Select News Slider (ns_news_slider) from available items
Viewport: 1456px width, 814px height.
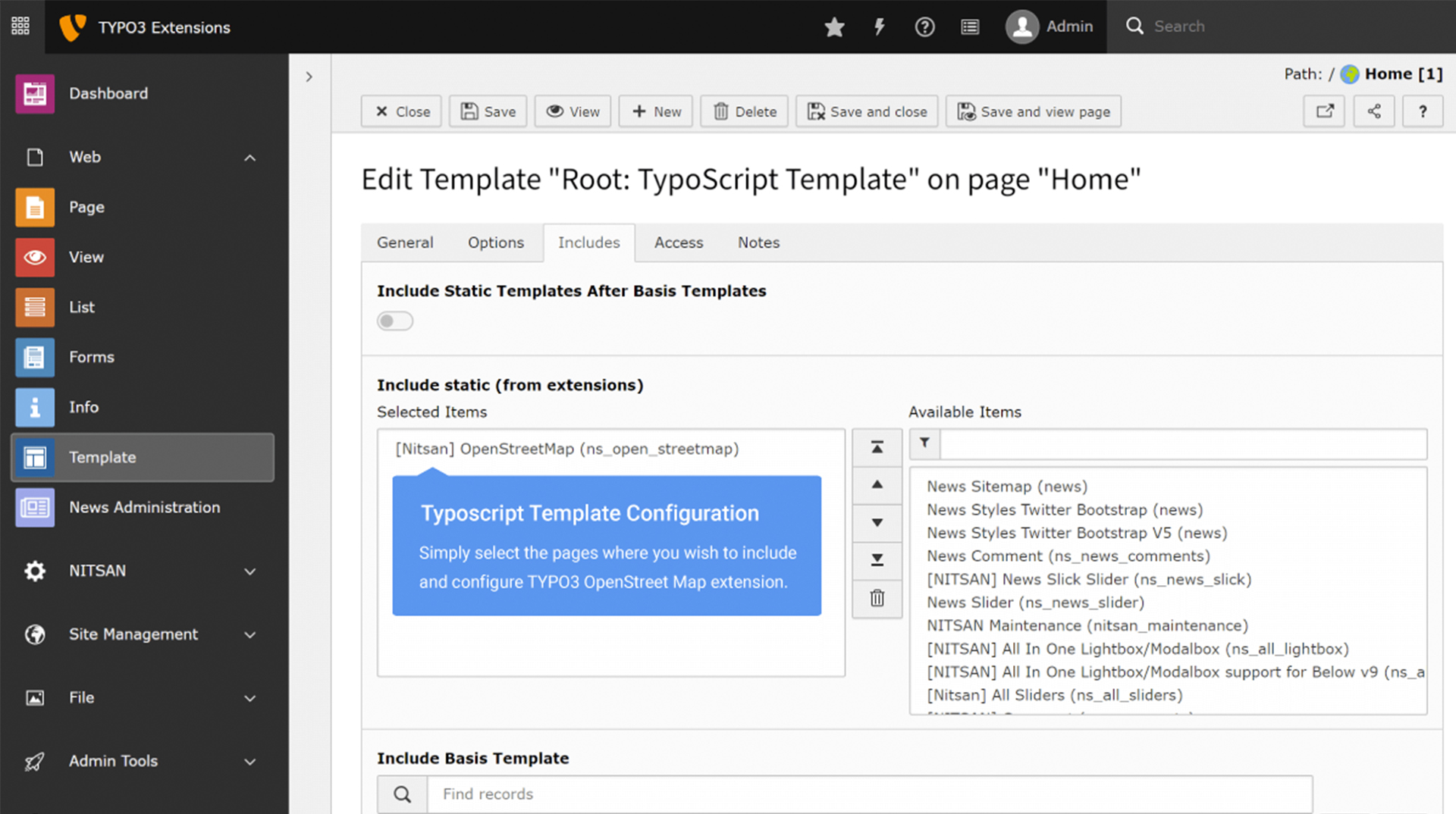pyautogui.click(x=1035, y=603)
